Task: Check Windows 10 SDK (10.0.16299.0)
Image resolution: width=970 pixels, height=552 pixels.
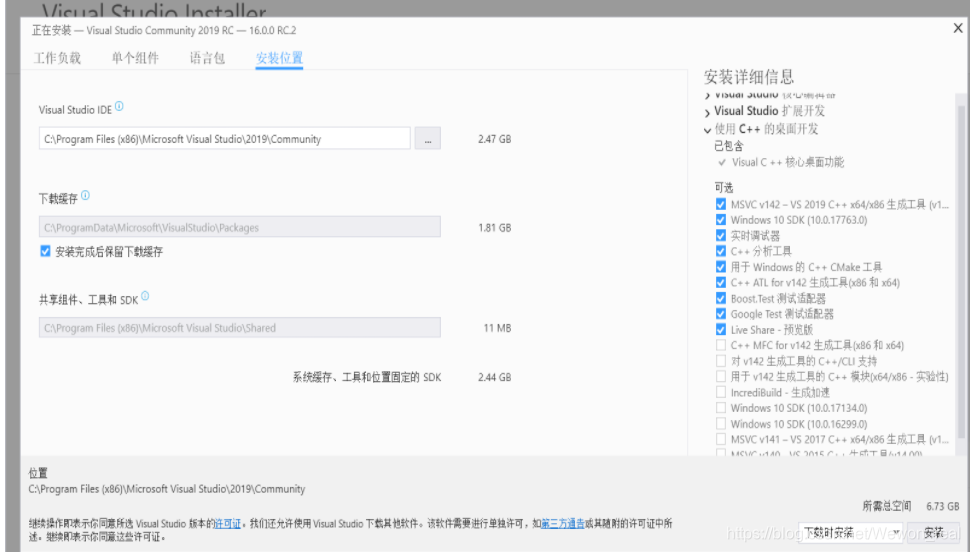Action: point(721,424)
